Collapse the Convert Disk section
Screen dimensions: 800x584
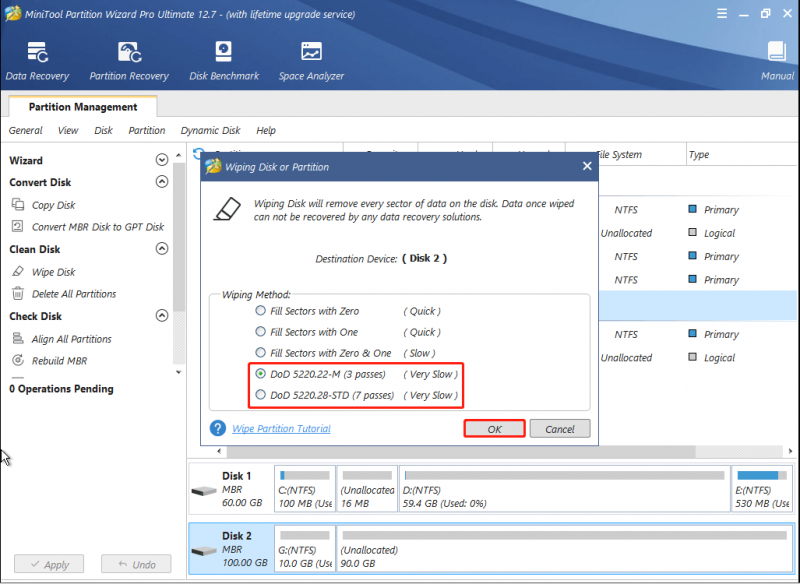pyautogui.click(x=162, y=182)
